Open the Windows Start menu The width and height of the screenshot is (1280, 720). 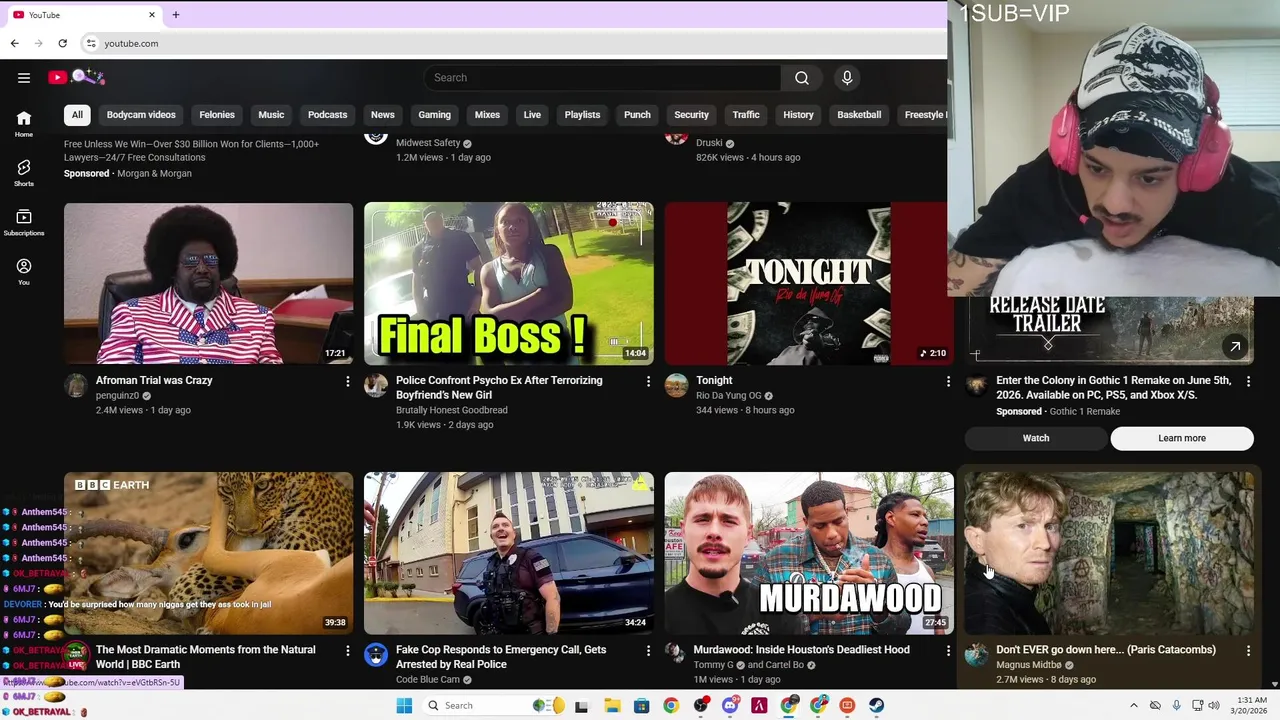click(404, 706)
